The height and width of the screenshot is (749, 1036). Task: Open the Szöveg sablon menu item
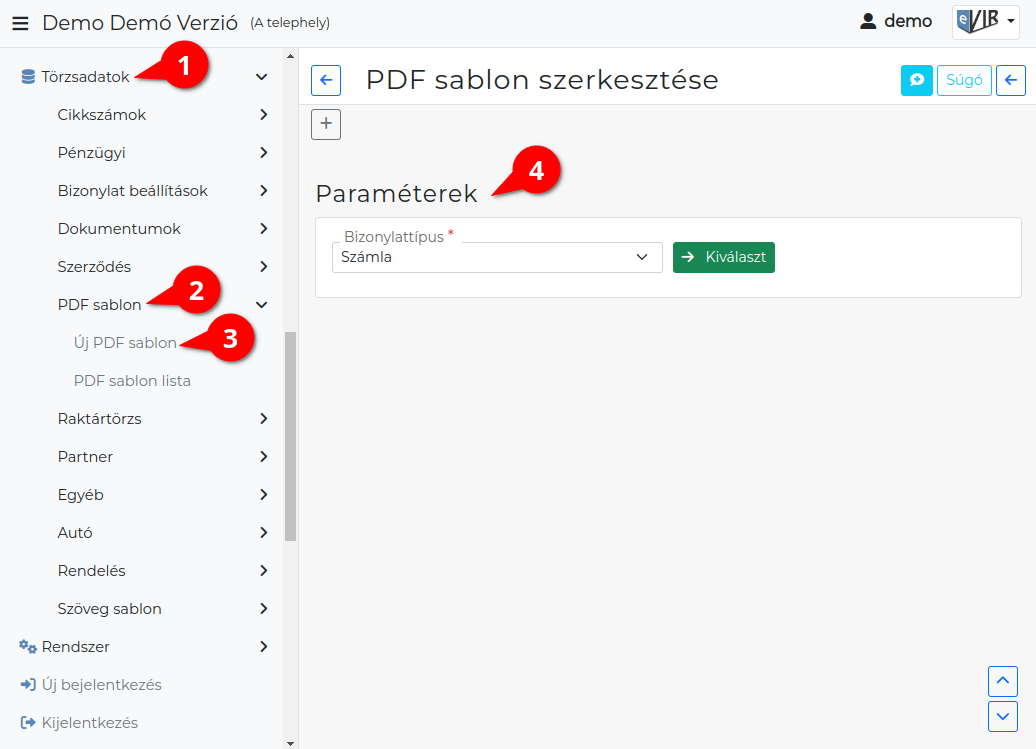(x=109, y=609)
